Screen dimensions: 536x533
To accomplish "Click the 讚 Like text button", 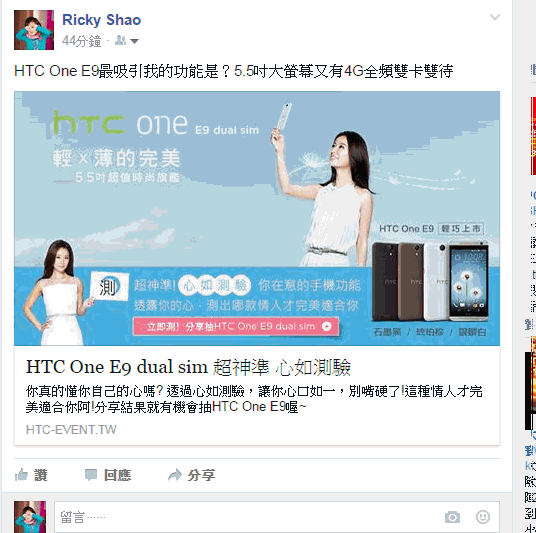I will (x=40, y=475).
